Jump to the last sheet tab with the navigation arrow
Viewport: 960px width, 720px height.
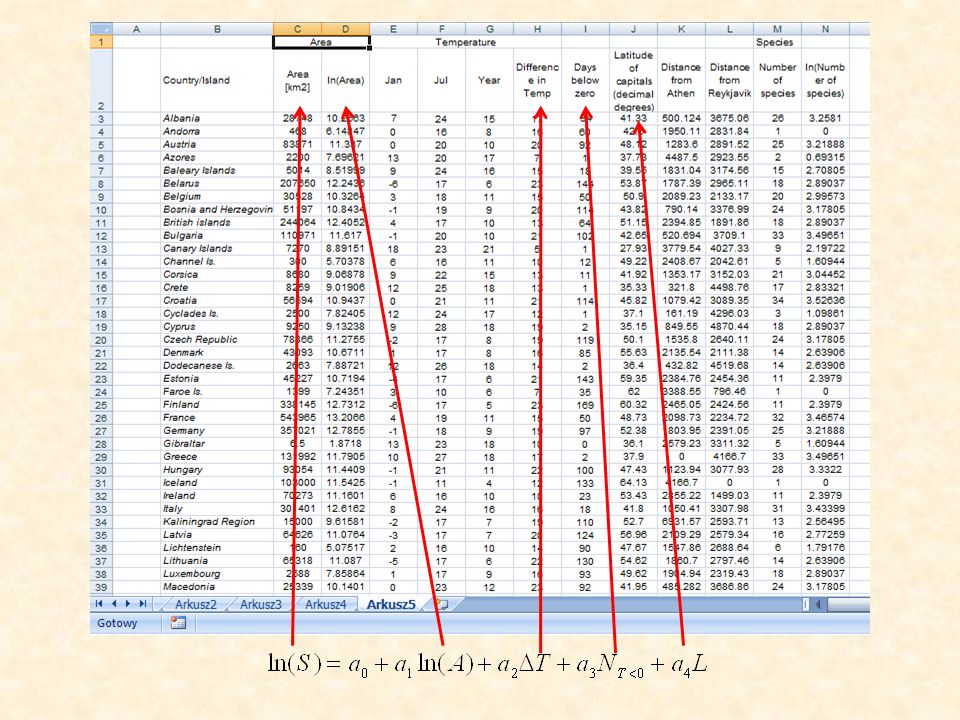(143, 604)
